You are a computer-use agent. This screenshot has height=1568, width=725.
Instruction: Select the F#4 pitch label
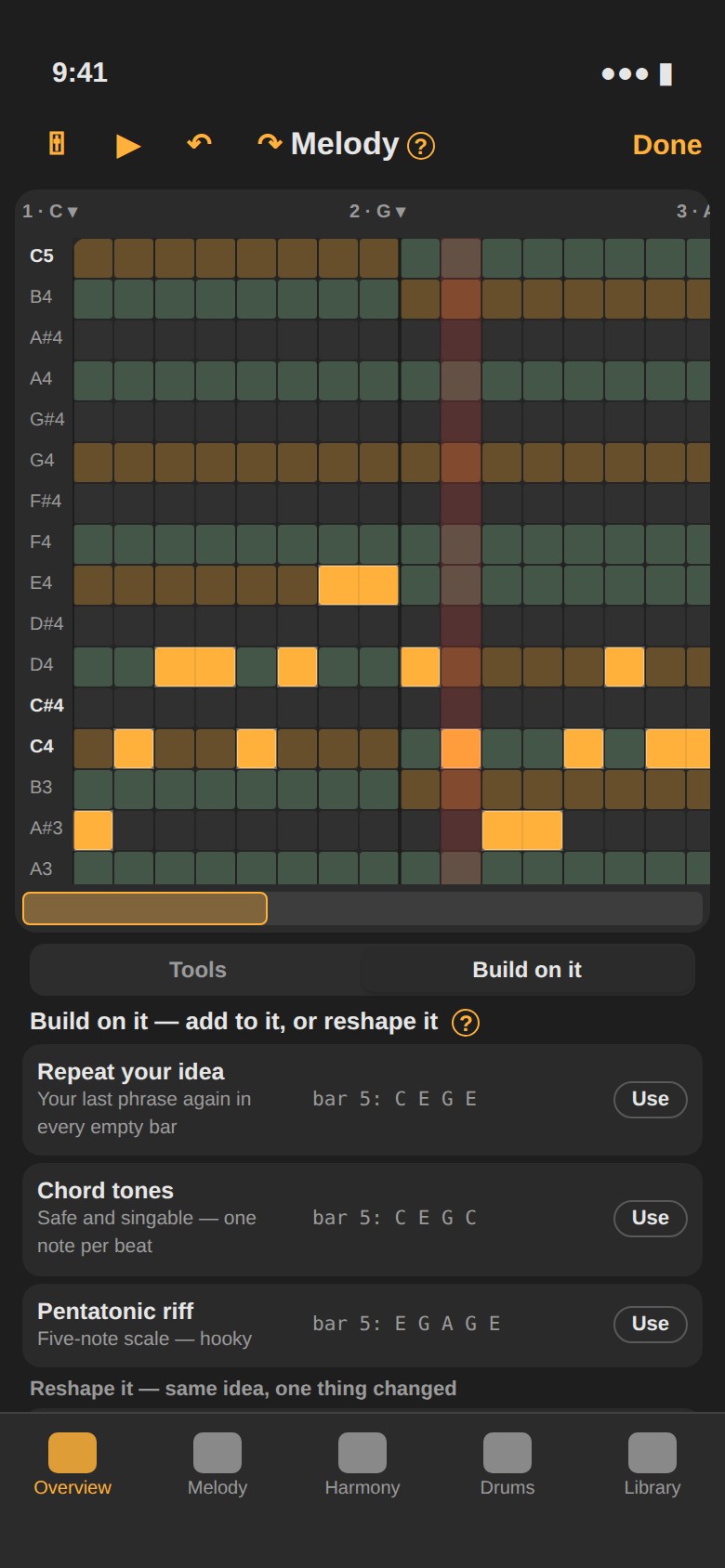coord(46,502)
